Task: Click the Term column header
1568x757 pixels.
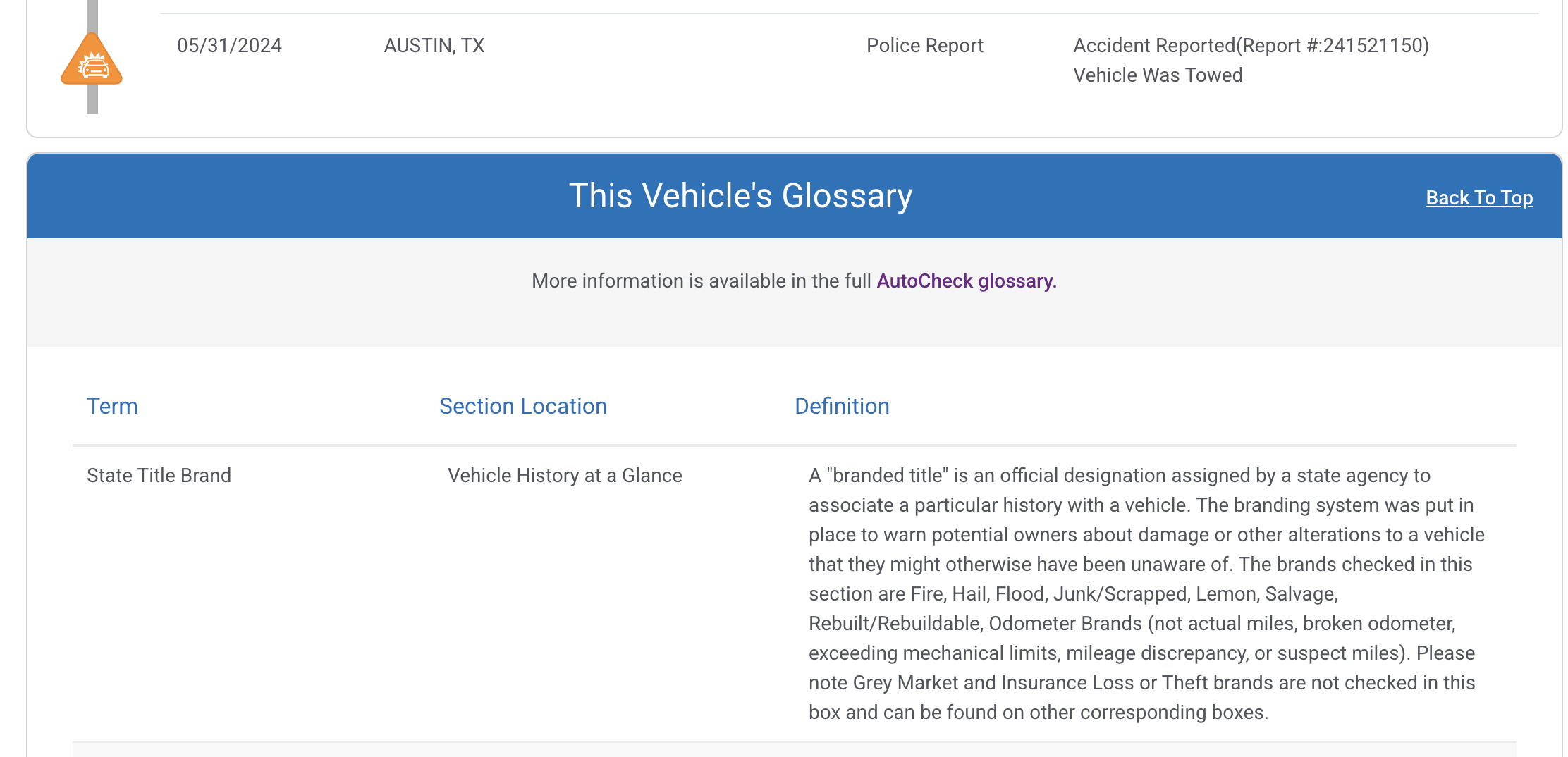Action: tap(112, 407)
